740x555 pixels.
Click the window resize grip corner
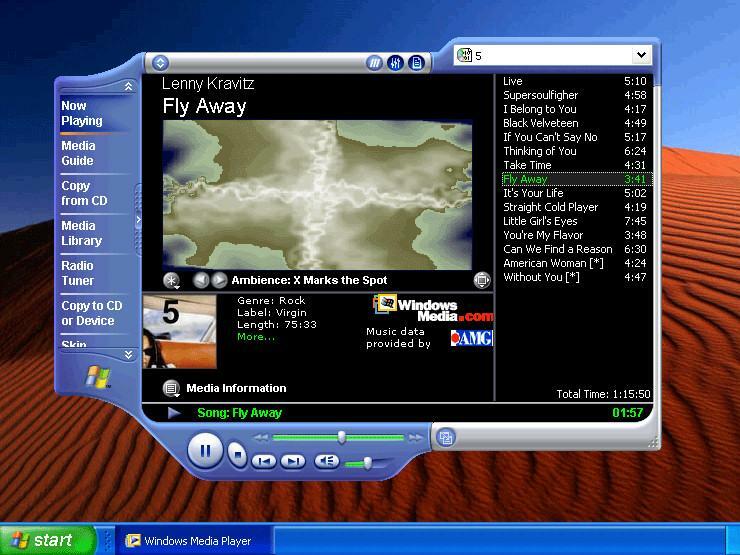(653, 442)
